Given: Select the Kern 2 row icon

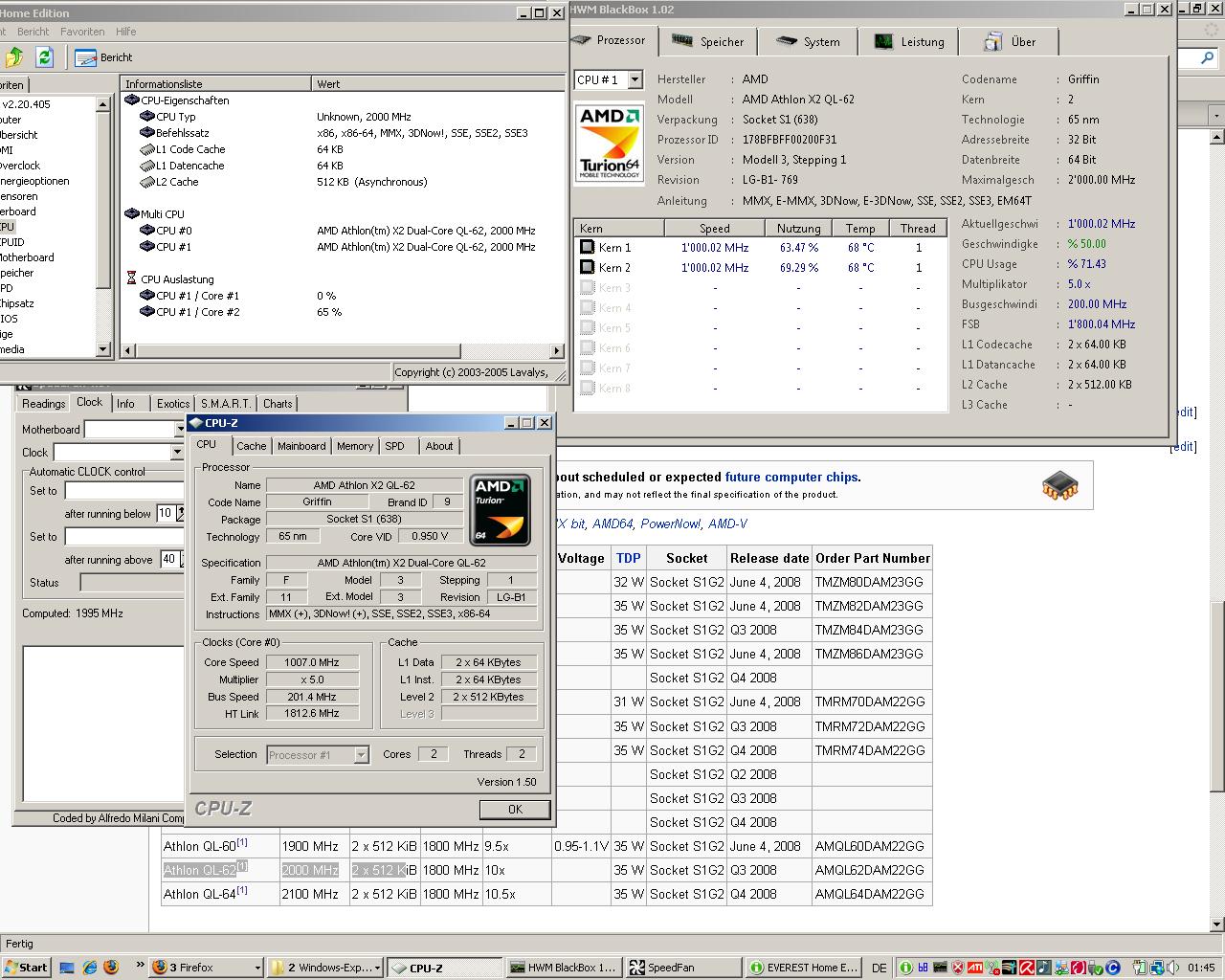Looking at the screenshot, I should (588, 268).
